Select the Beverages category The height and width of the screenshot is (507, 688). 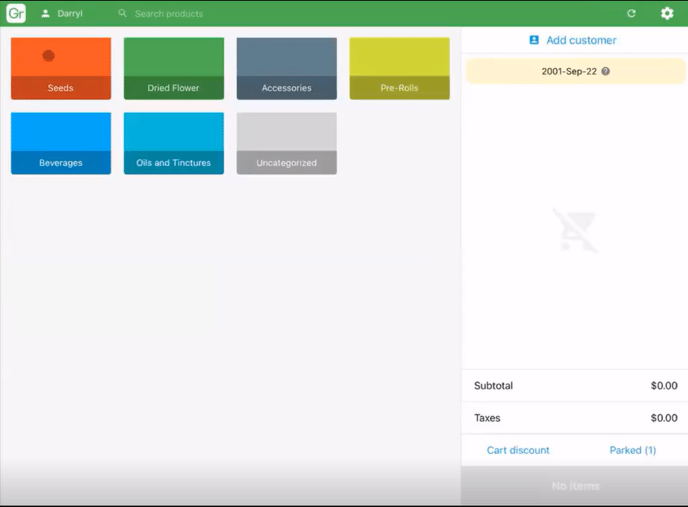(x=61, y=144)
